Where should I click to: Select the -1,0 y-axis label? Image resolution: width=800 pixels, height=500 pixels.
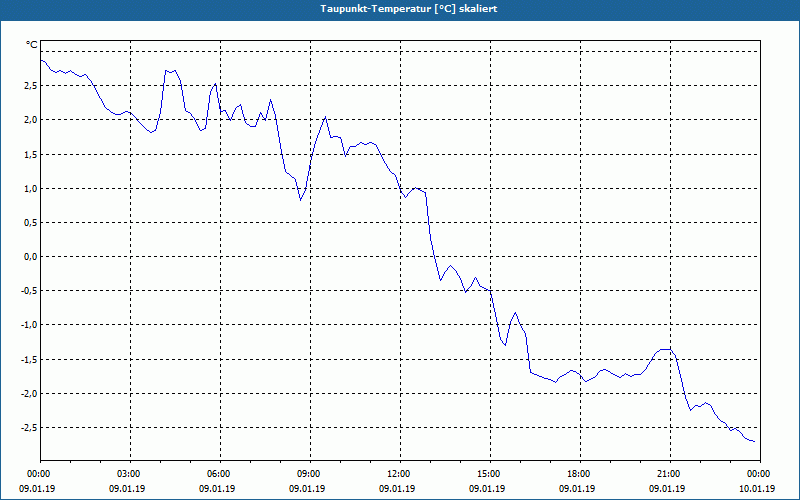tap(29, 325)
